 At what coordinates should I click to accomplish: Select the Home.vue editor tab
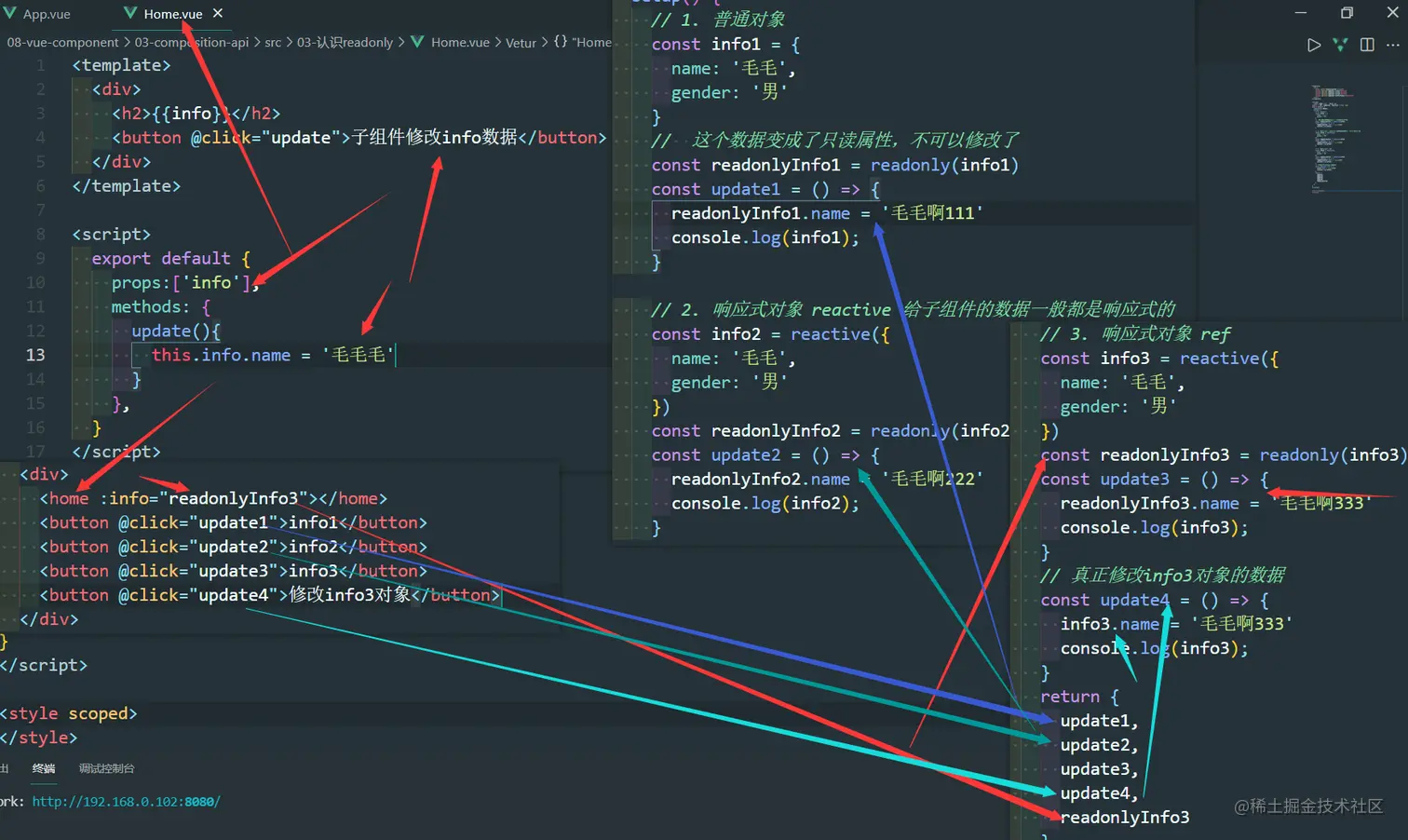[173, 14]
